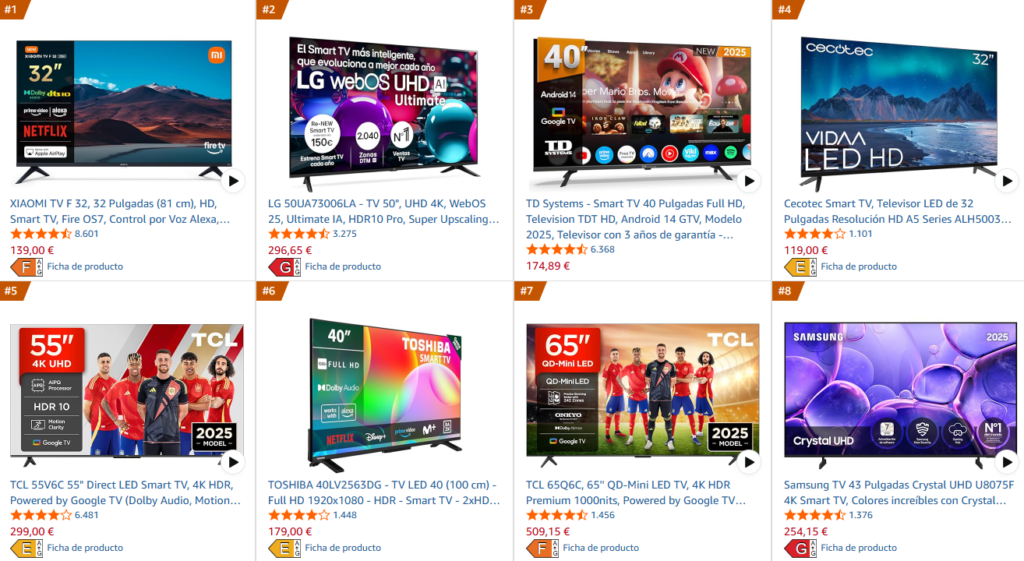Play the TCL 65Q6C product video
1024x561 pixels.
pyautogui.click(x=749, y=462)
